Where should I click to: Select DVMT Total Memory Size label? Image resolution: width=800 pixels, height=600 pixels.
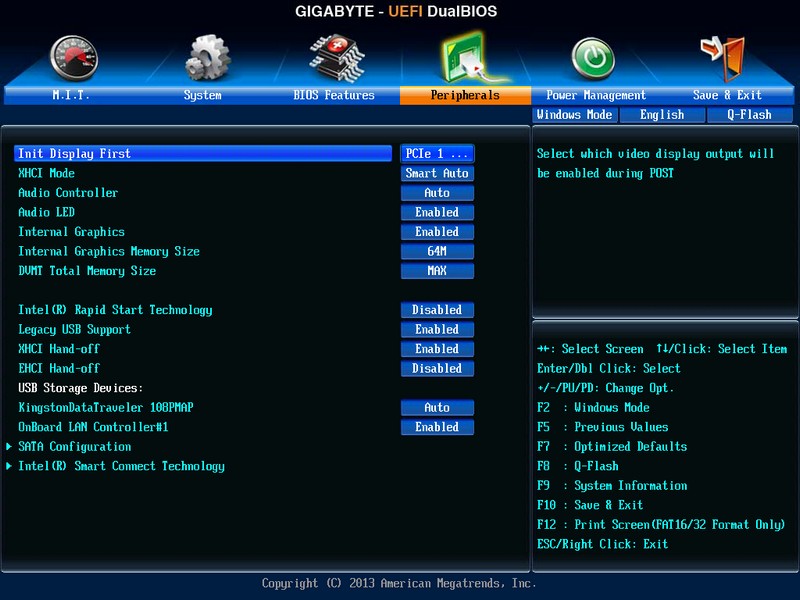point(87,271)
